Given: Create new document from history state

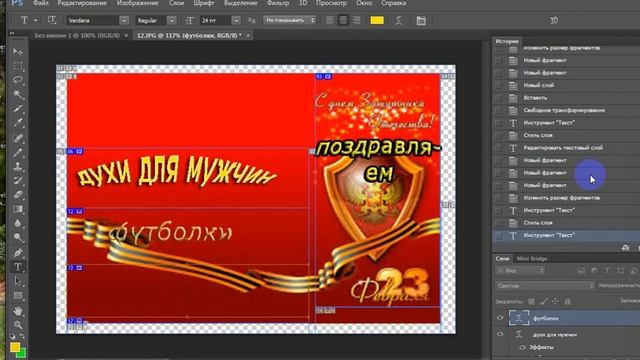Looking at the screenshot, I should click(625, 248).
